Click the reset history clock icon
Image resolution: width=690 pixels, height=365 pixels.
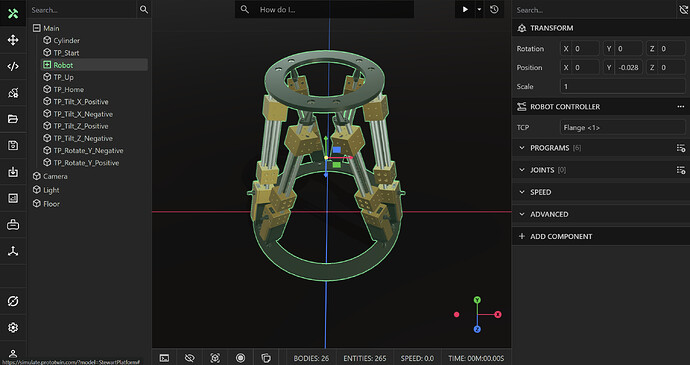494,9
